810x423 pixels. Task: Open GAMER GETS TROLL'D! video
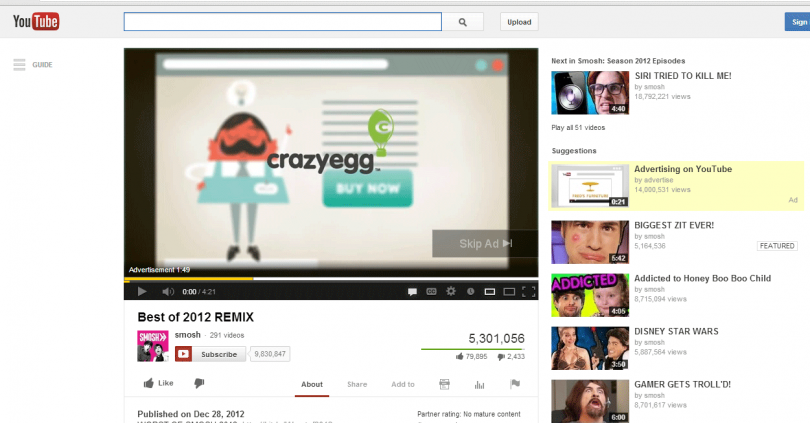682,384
